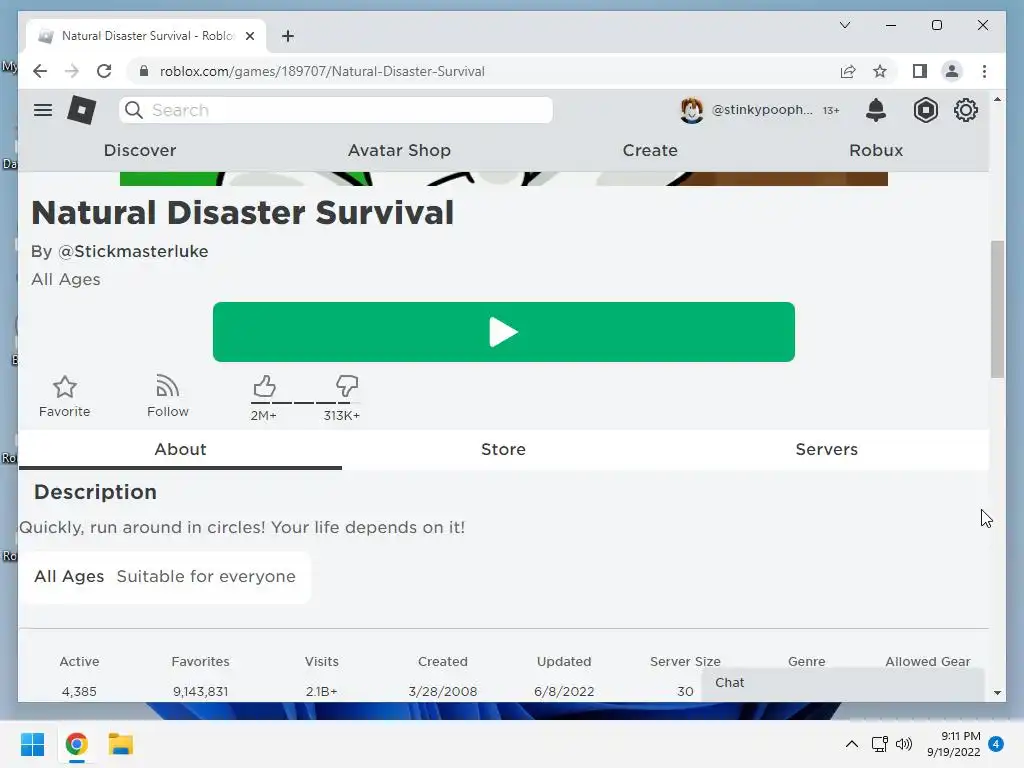Image resolution: width=1024 pixels, height=768 pixels.
Task: Open profile via the avatar headshot icon
Action: click(692, 110)
